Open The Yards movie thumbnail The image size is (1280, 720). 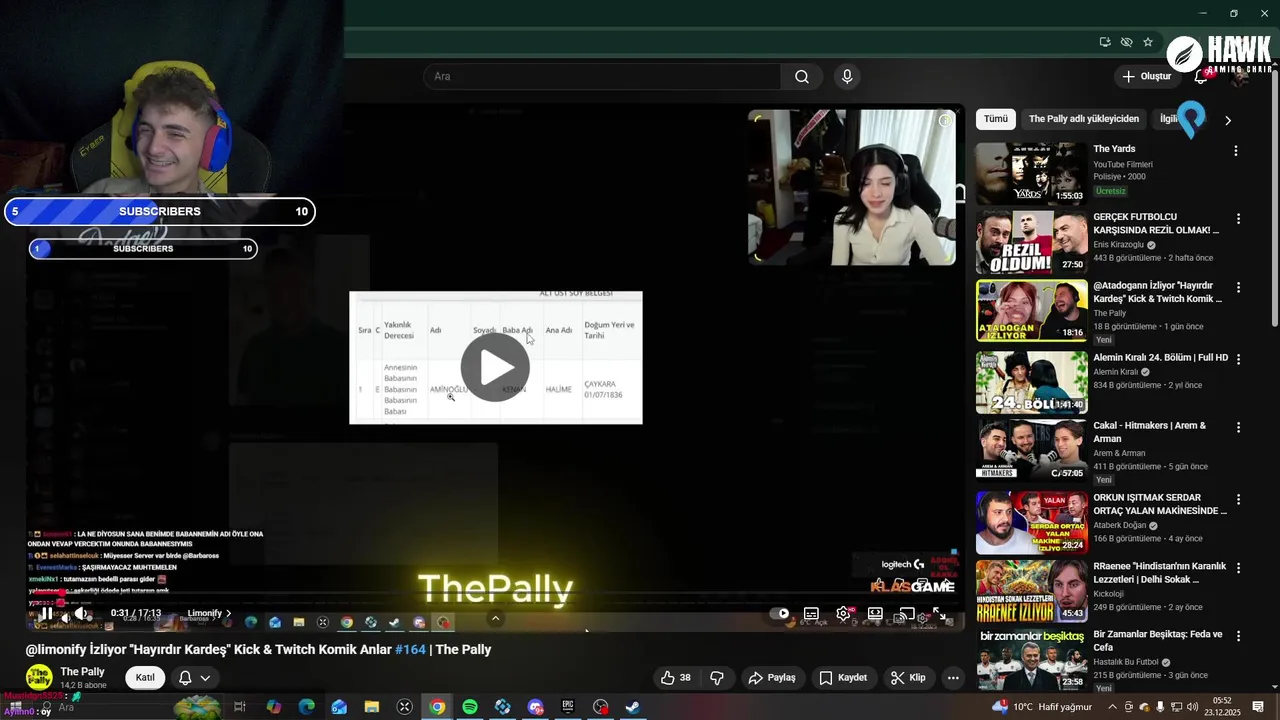[x=1031, y=174]
